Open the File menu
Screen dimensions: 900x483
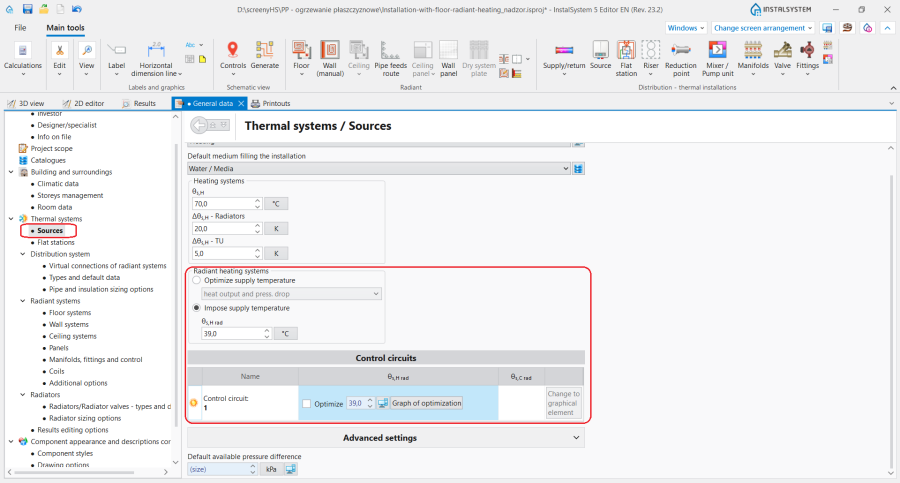click(x=20, y=28)
